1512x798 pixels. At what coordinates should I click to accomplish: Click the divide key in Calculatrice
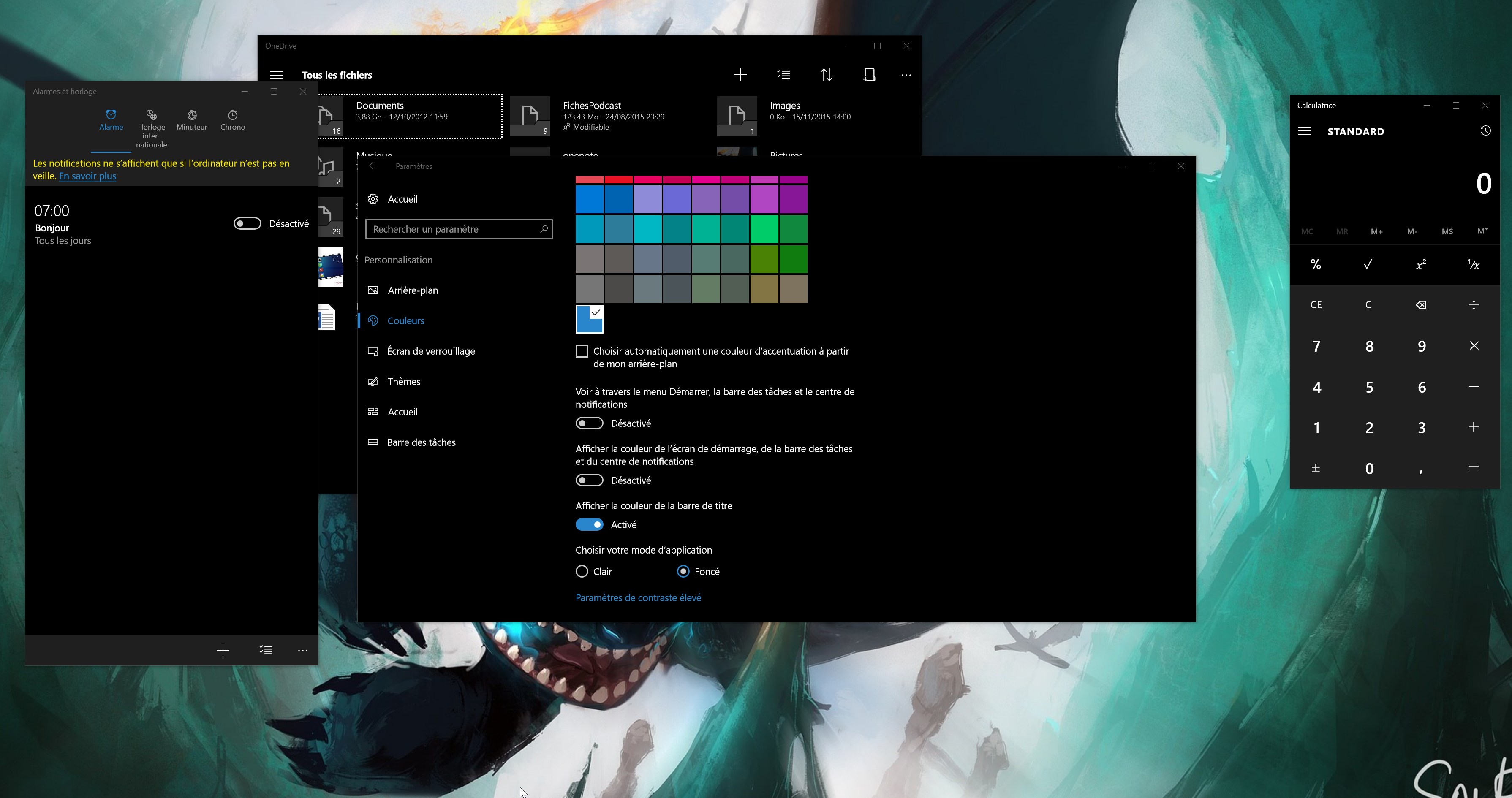pyautogui.click(x=1474, y=304)
